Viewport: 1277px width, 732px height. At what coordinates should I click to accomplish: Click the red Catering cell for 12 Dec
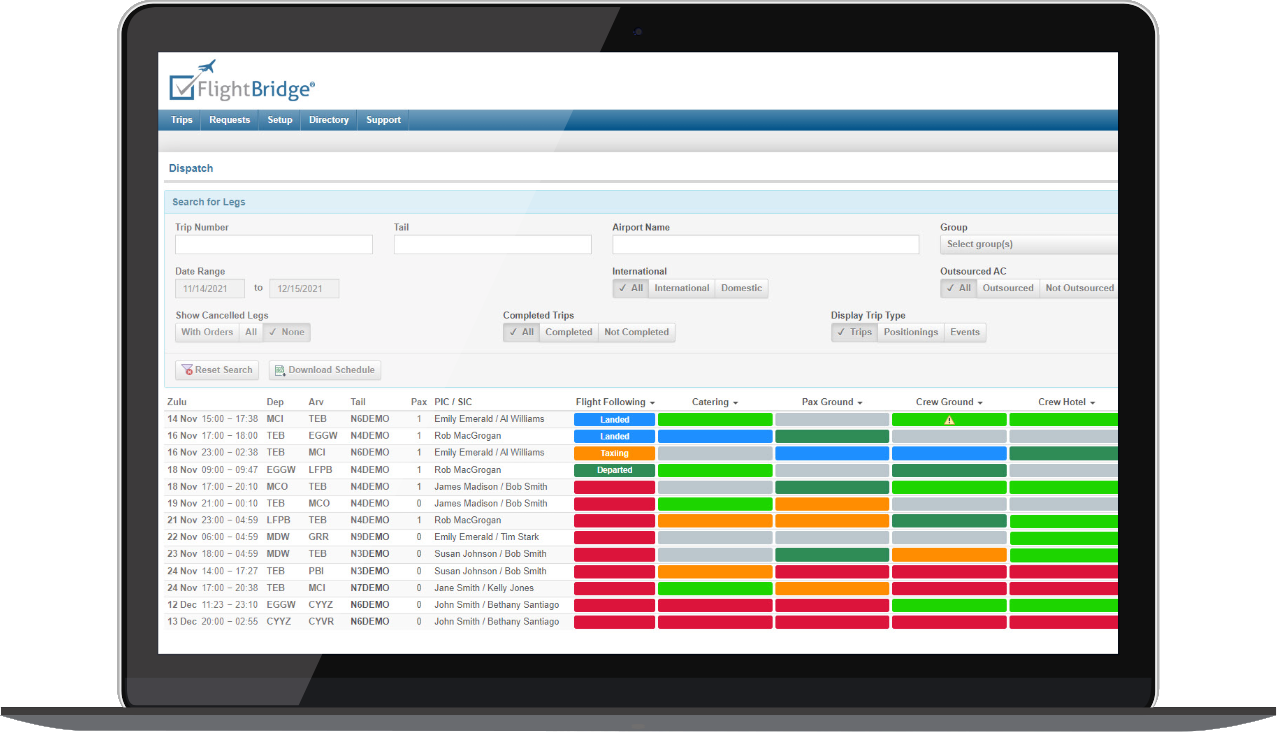tap(715, 605)
